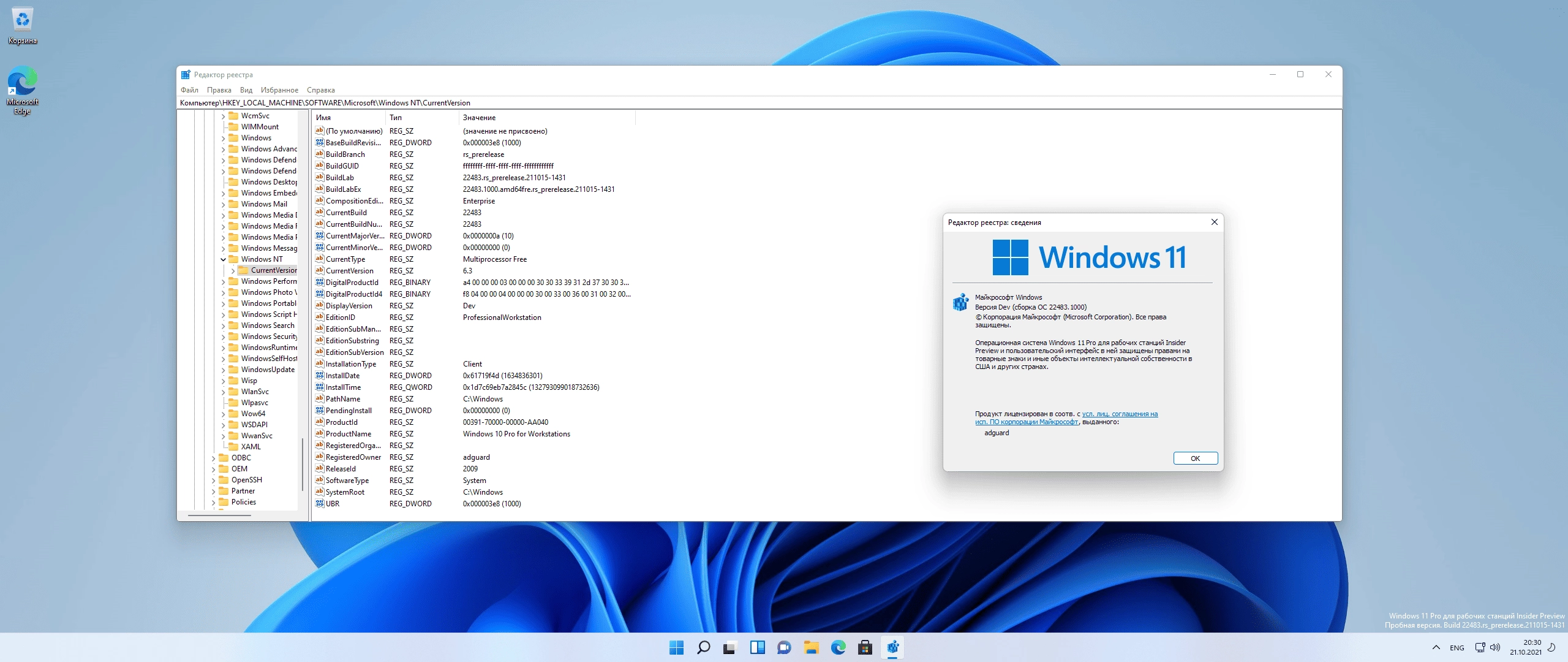Open notifications moon icon in tray
1568x662 pixels.
[1551, 647]
